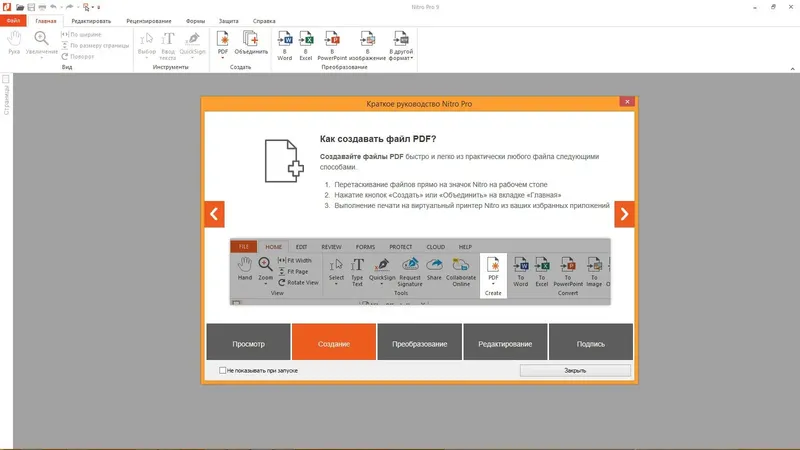Convert to Word (В Word)
This screenshot has width=800, height=450.
[x=285, y=45]
